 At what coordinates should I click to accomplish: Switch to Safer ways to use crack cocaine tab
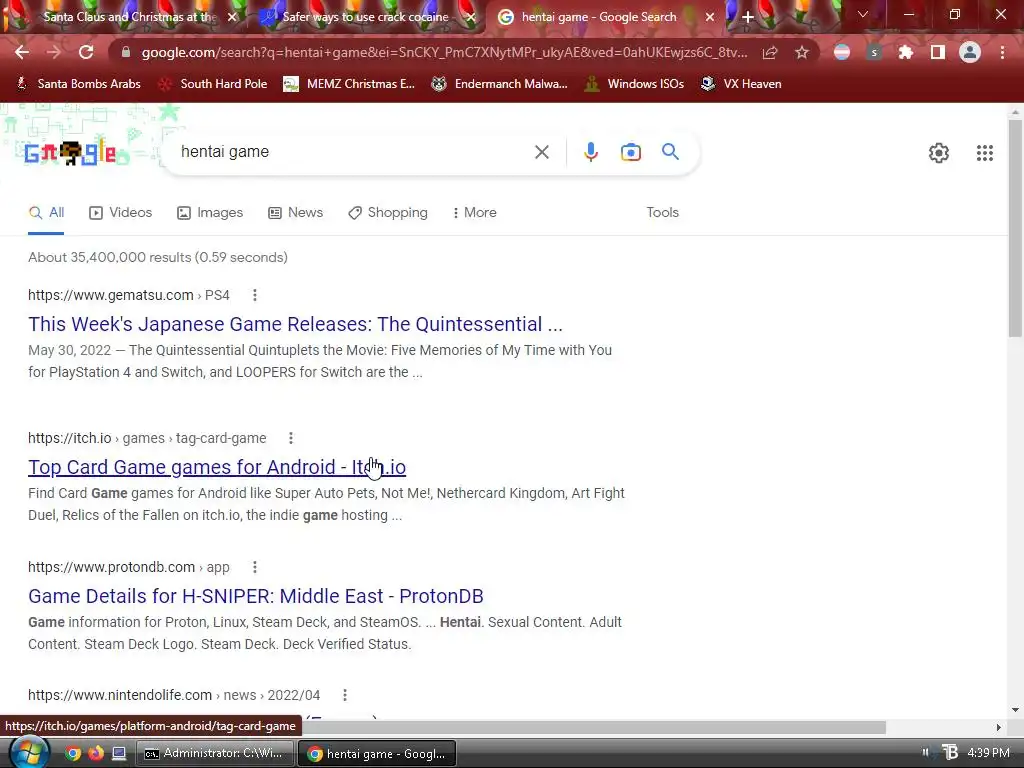coord(365,17)
